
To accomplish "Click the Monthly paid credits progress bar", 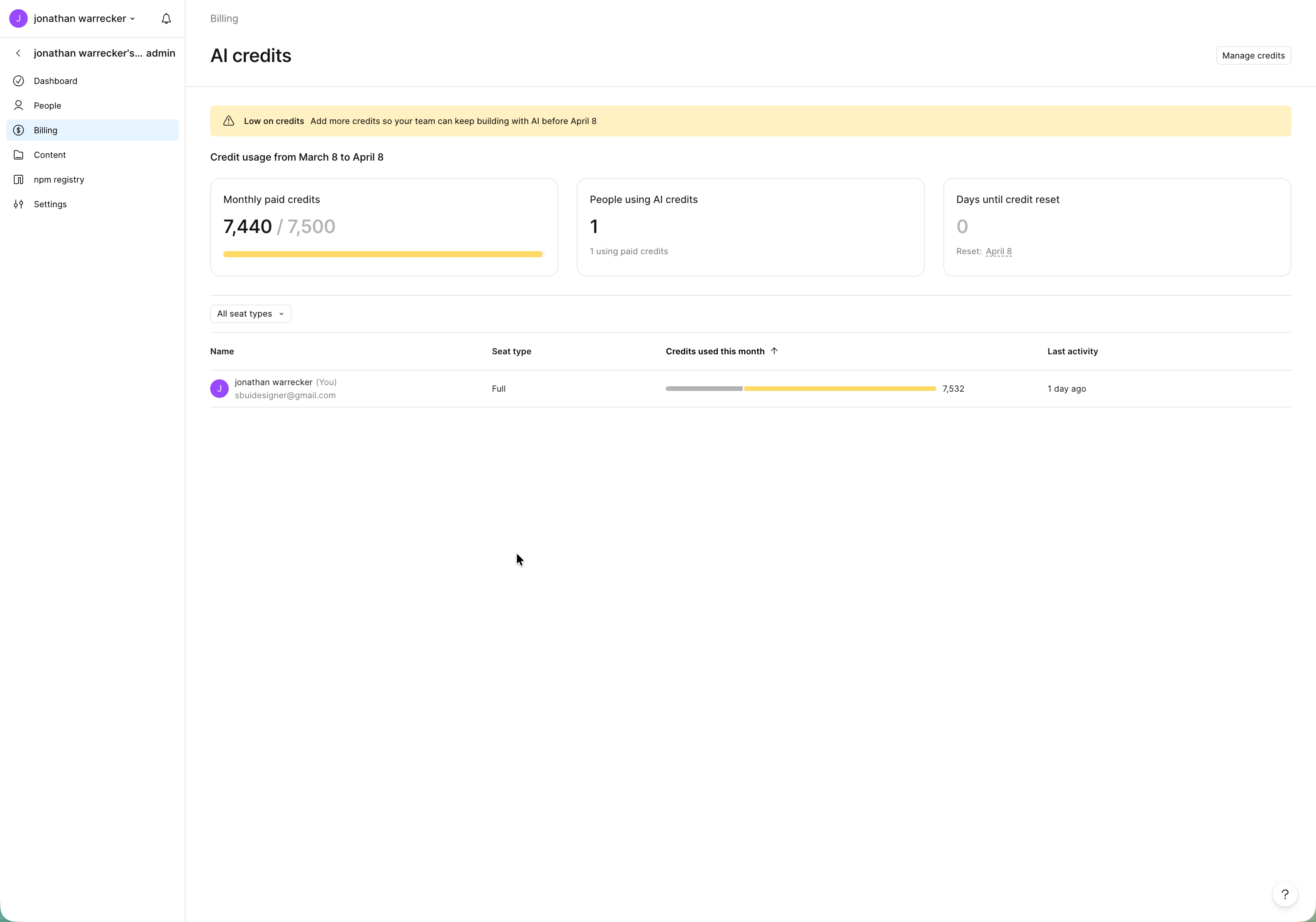I will tap(382, 254).
